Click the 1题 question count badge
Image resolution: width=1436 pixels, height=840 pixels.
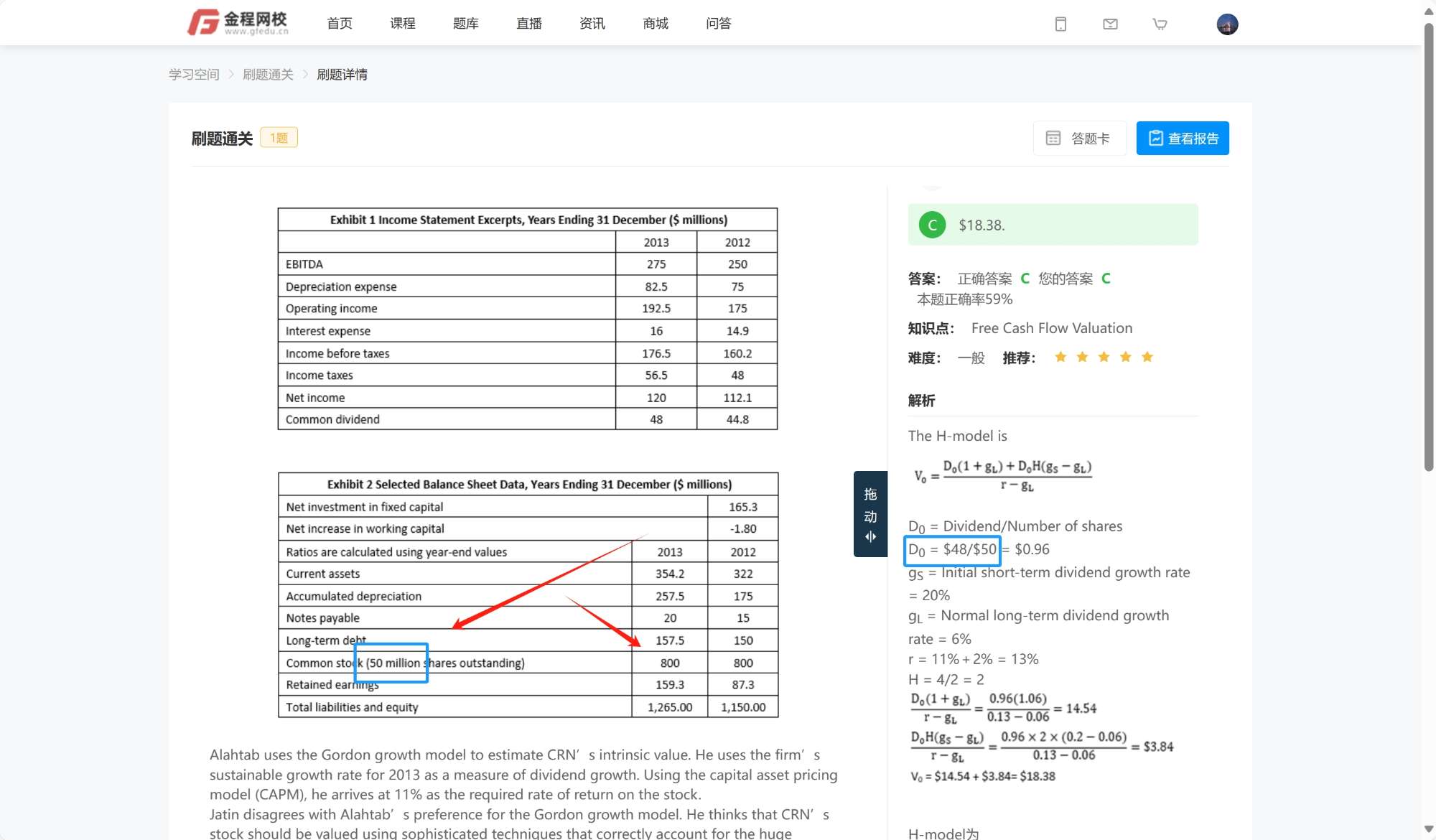click(x=279, y=138)
